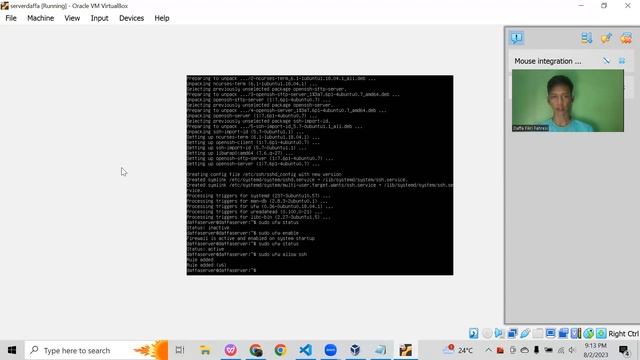Image resolution: width=640 pixels, height=360 pixels.
Task: Click the recording status icon
Action: [563, 333]
